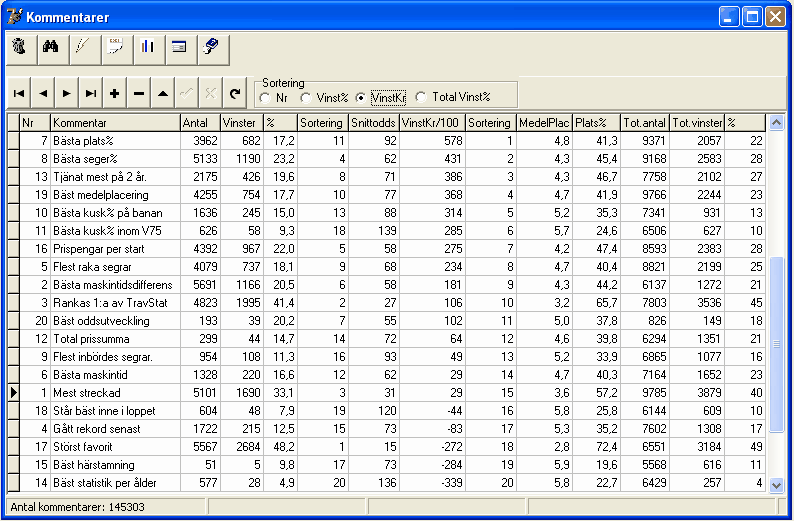Screen dimensions: 794x521
Task: Select the 'Flest raka segrar' cell
Action: point(115,267)
